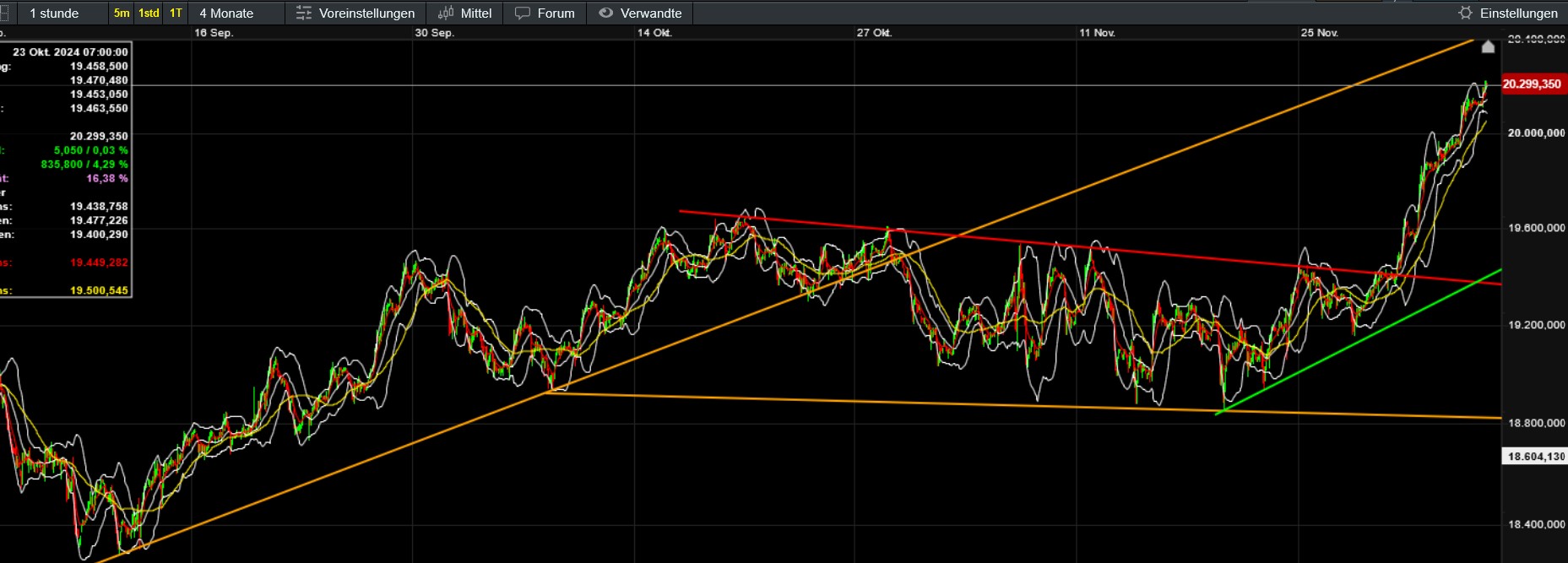Open the Verwandte related instruments menu
Viewport: 1568px width, 563px height.
pos(640,13)
